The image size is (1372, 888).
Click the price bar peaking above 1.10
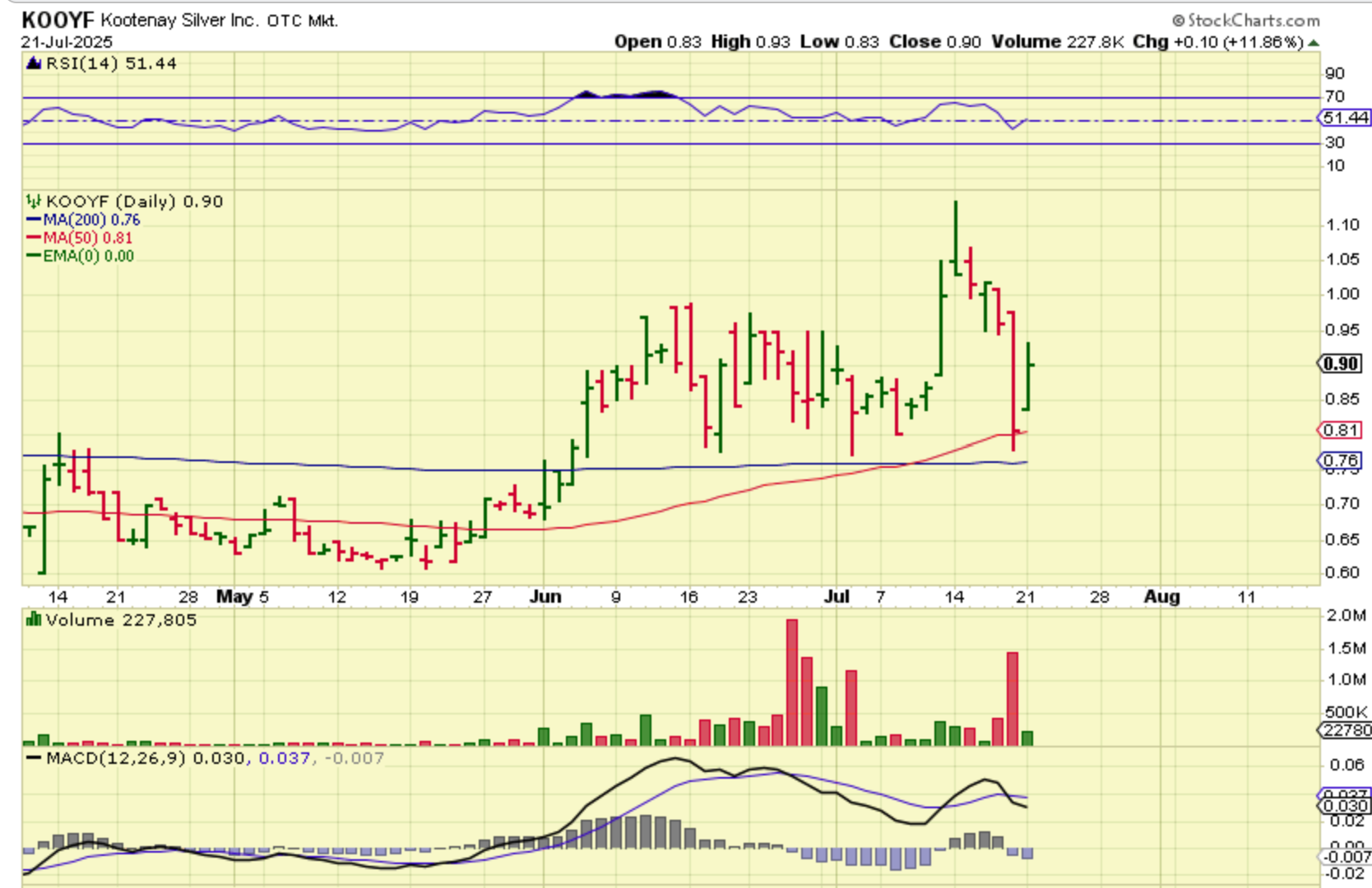point(955,238)
